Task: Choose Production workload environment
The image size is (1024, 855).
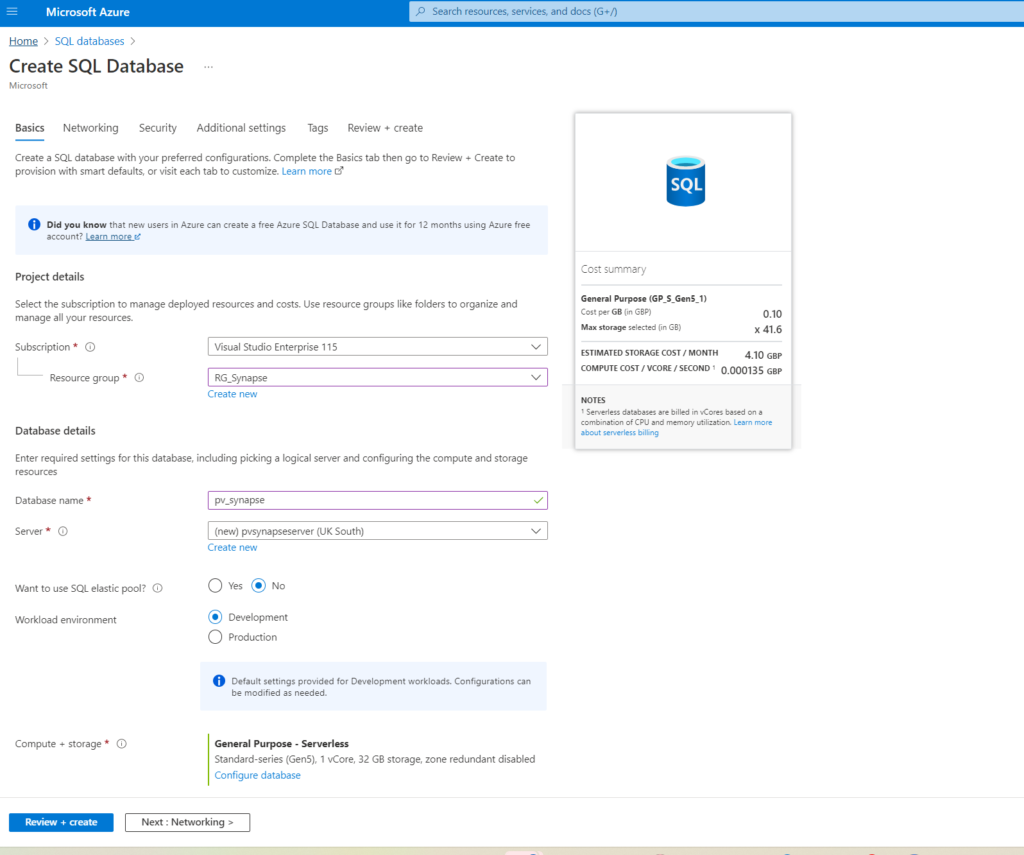Action: 215,637
